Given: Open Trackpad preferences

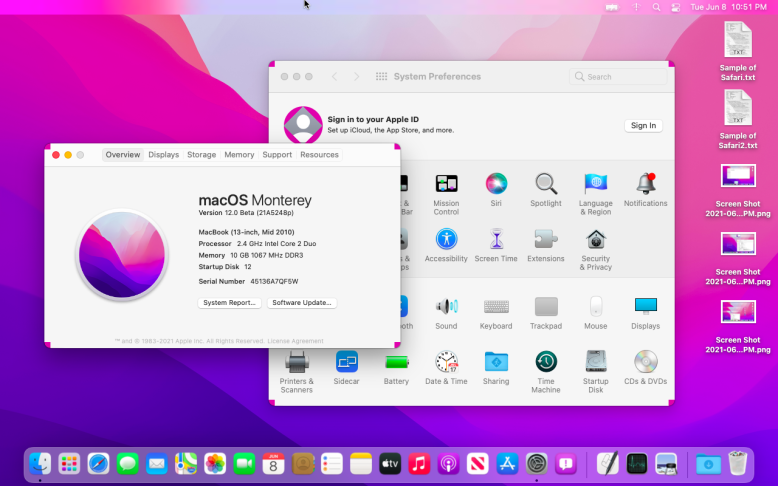Looking at the screenshot, I should coord(546,307).
